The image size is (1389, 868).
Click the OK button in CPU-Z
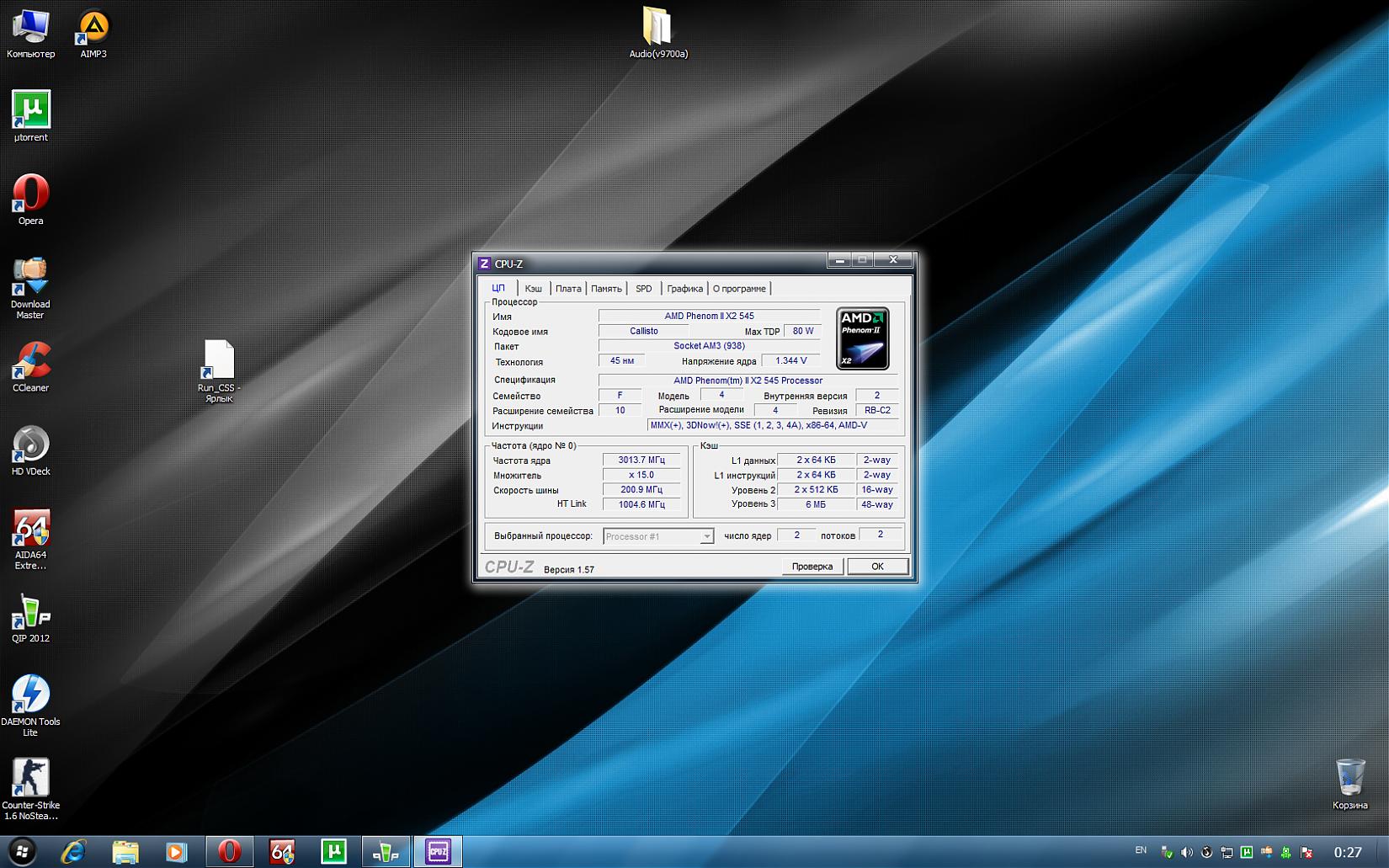coord(877,567)
